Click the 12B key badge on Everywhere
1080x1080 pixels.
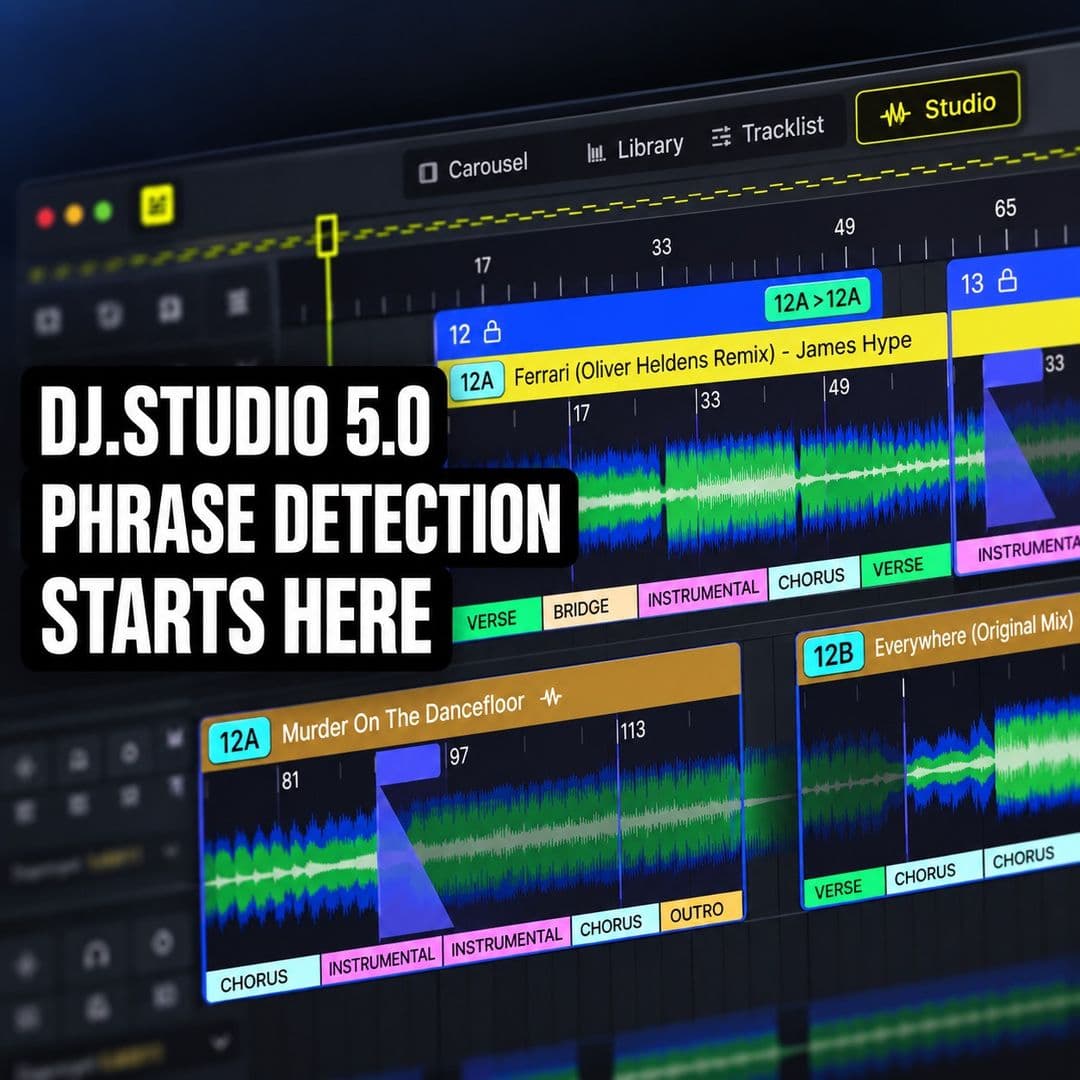coord(833,654)
